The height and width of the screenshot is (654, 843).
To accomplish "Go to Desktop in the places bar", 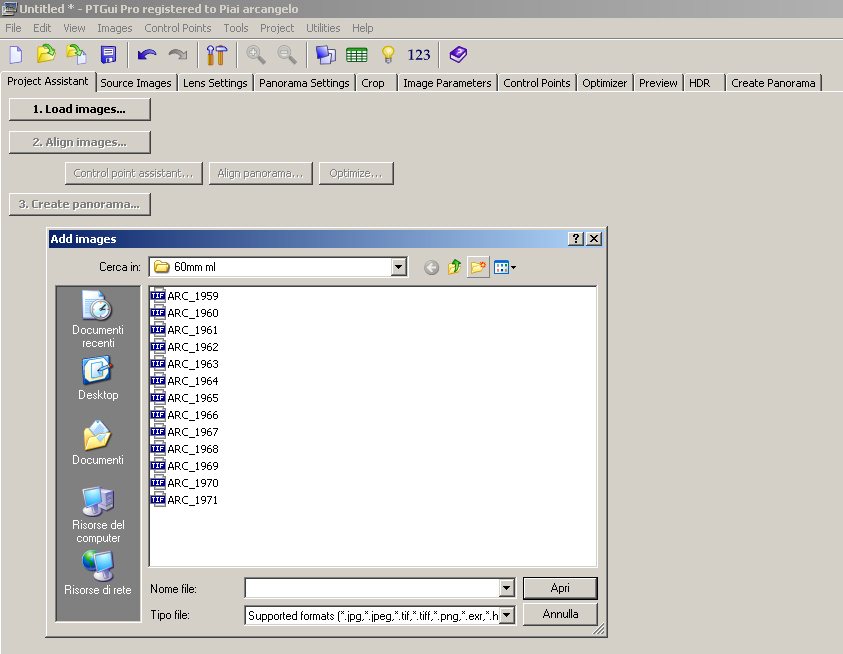I will [x=98, y=379].
